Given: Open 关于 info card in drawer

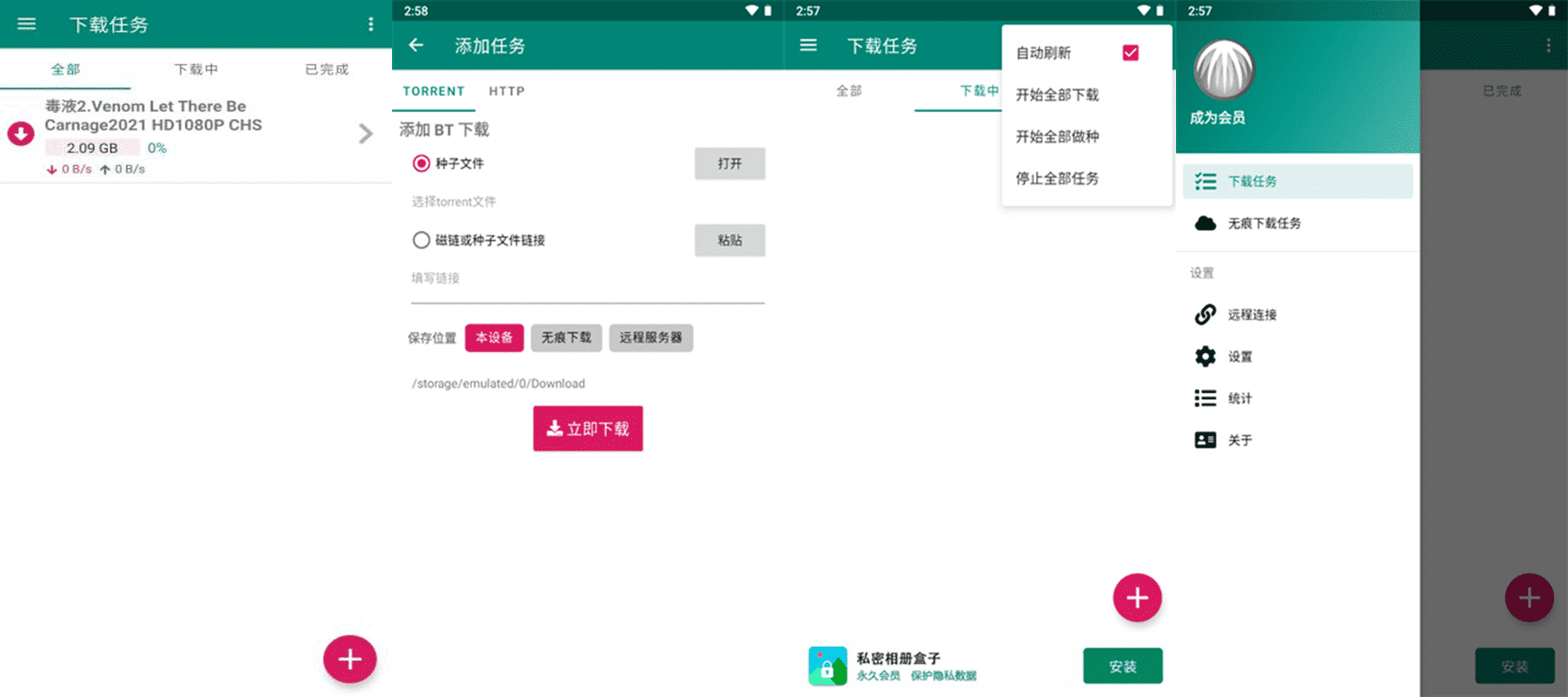Looking at the screenshot, I should [x=1205, y=440].
